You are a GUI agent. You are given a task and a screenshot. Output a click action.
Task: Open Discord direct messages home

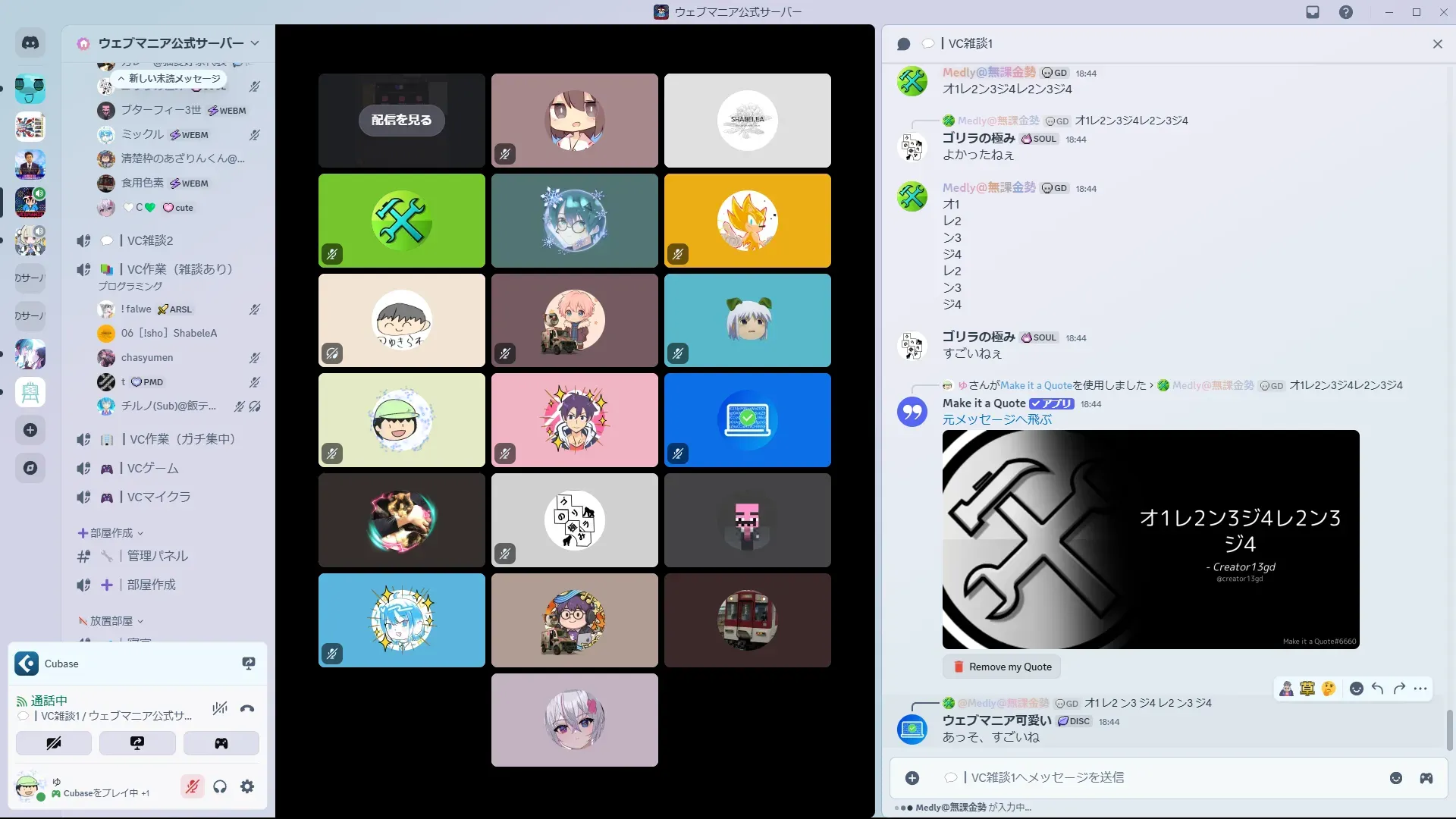[x=30, y=43]
